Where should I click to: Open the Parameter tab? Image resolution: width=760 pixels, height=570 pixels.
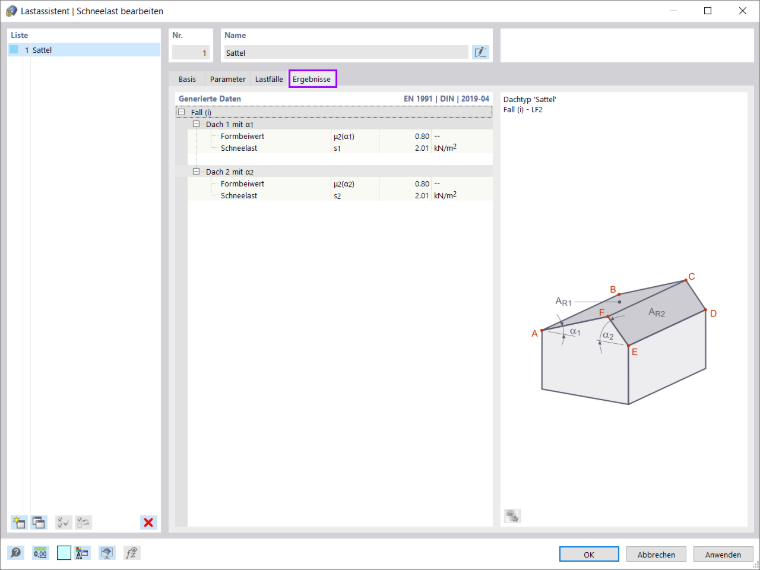(227, 79)
